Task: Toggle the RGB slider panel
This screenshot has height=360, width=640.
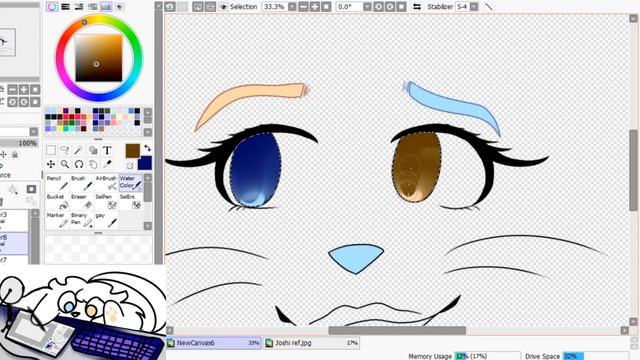Action: (x=65, y=7)
